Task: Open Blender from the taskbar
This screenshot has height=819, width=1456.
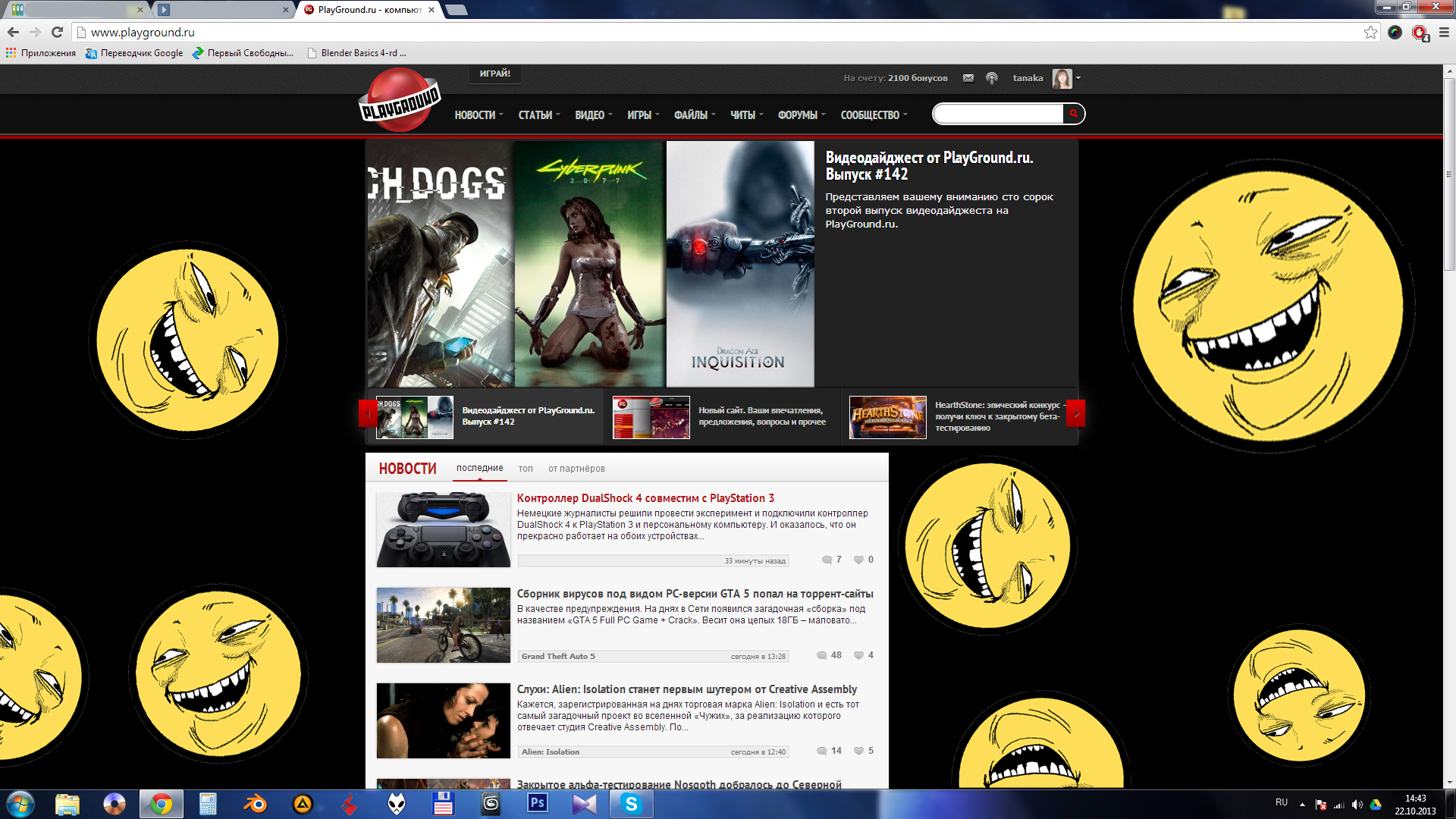Action: click(x=255, y=804)
